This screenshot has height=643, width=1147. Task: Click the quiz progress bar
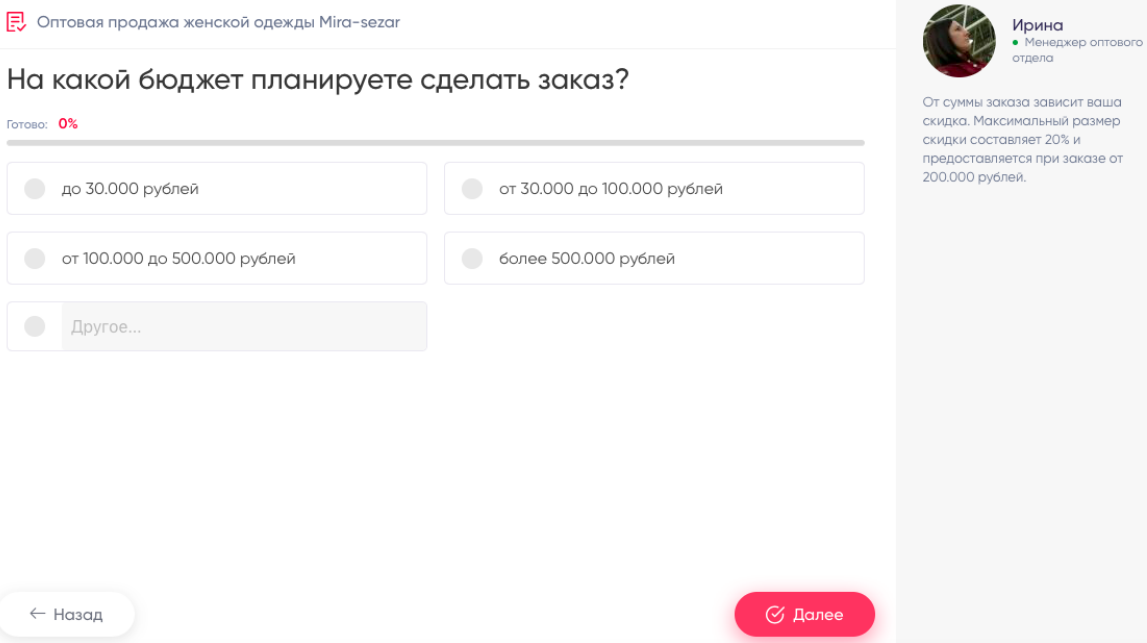pyautogui.click(x=436, y=143)
